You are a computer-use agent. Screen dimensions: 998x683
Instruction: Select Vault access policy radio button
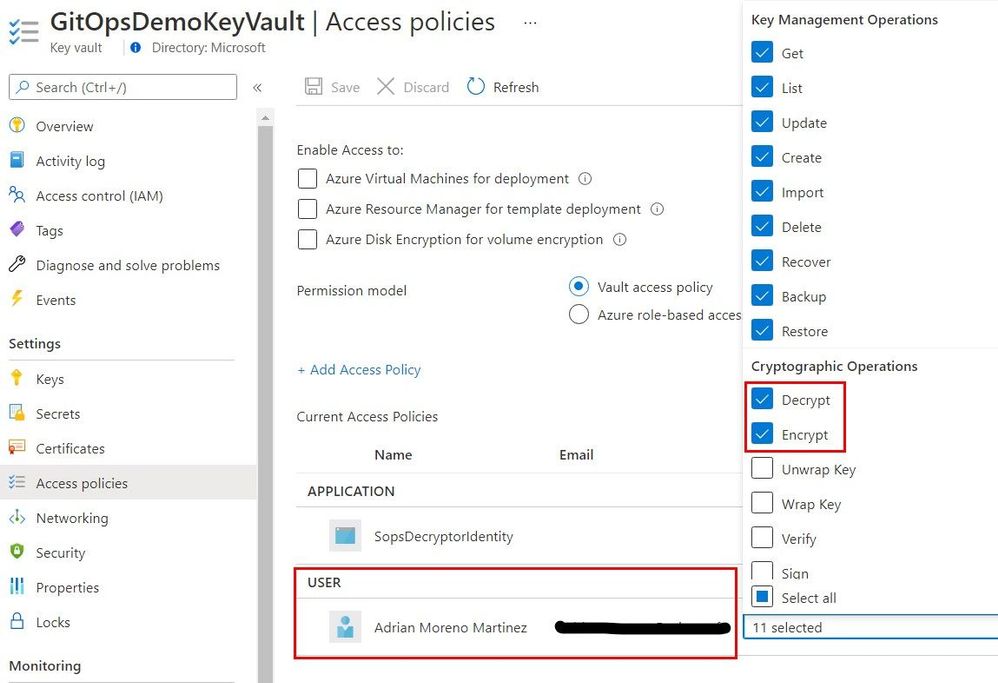[x=579, y=287]
